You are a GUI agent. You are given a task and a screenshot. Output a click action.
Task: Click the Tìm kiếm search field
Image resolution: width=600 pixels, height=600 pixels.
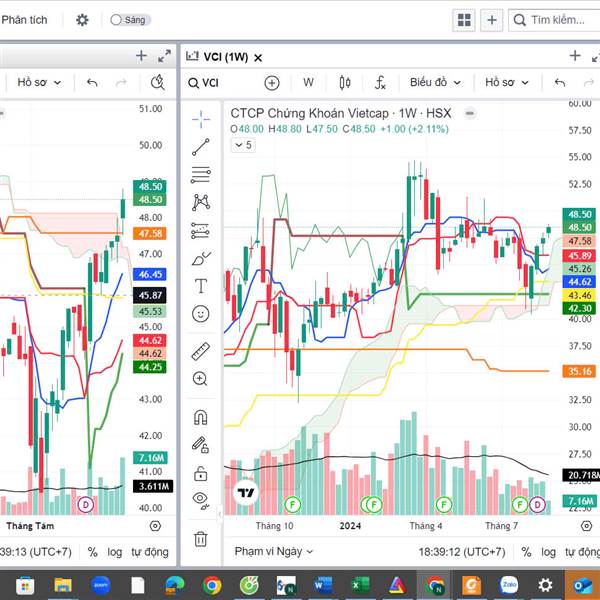pyautogui.click(x=555, y=20)
